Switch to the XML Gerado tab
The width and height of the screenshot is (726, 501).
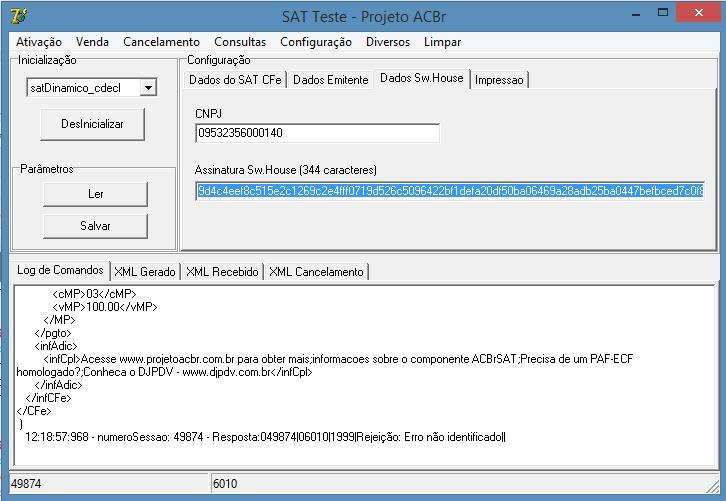[x=145, y=271]
